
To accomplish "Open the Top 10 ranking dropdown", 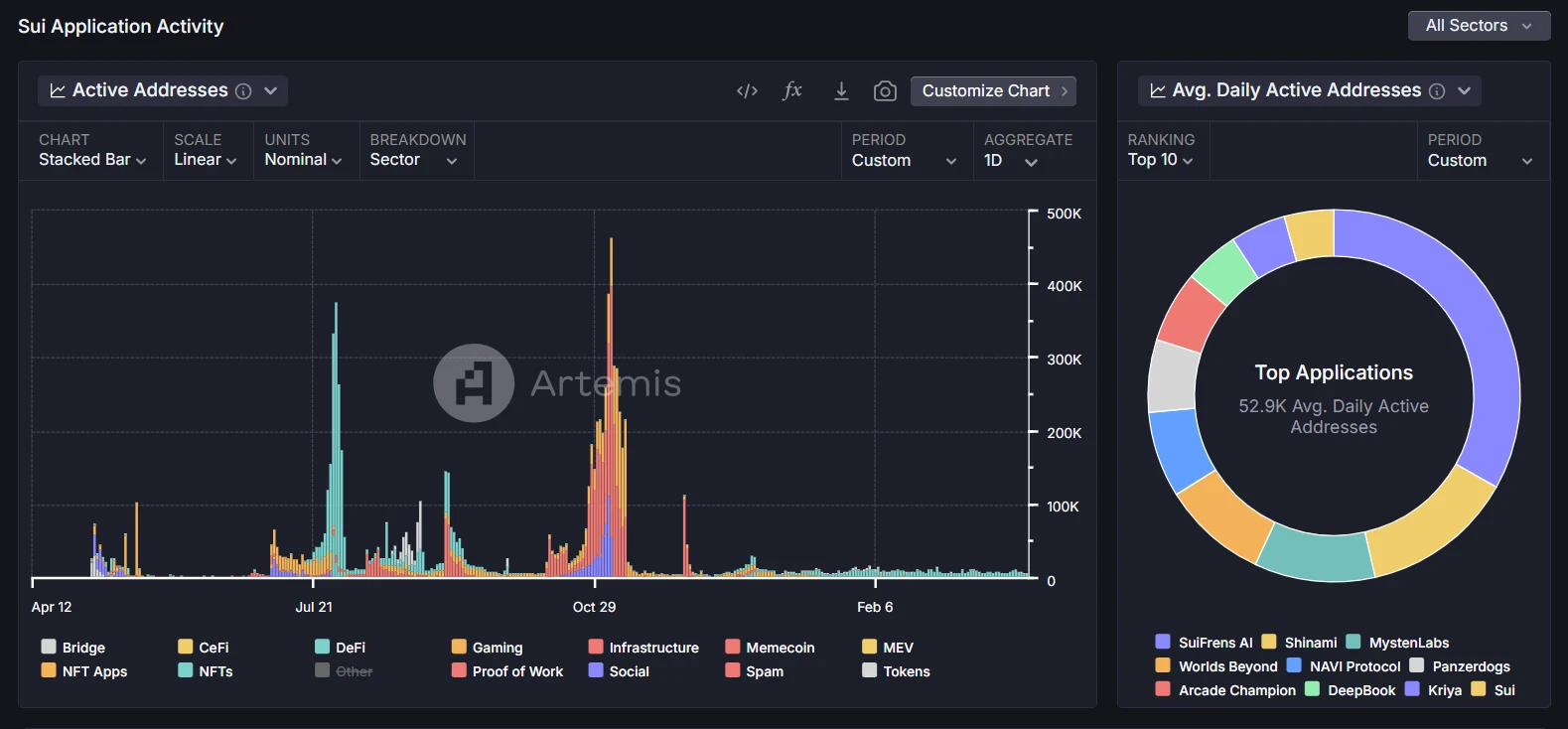I will coord(1160,160).
